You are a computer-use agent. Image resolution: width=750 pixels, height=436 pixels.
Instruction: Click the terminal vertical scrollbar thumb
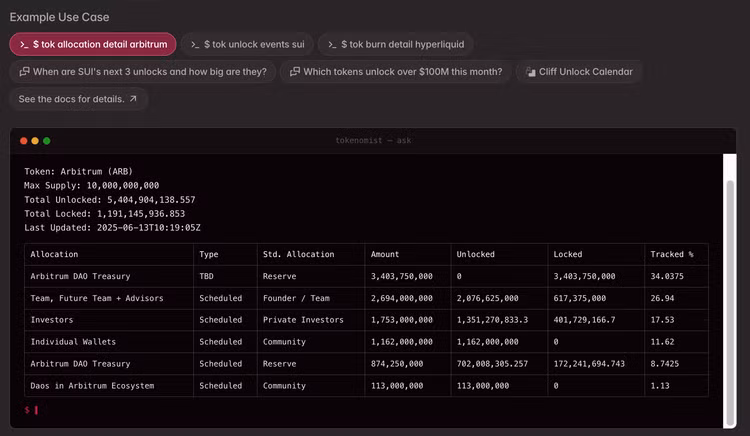(x=730, y=301)
